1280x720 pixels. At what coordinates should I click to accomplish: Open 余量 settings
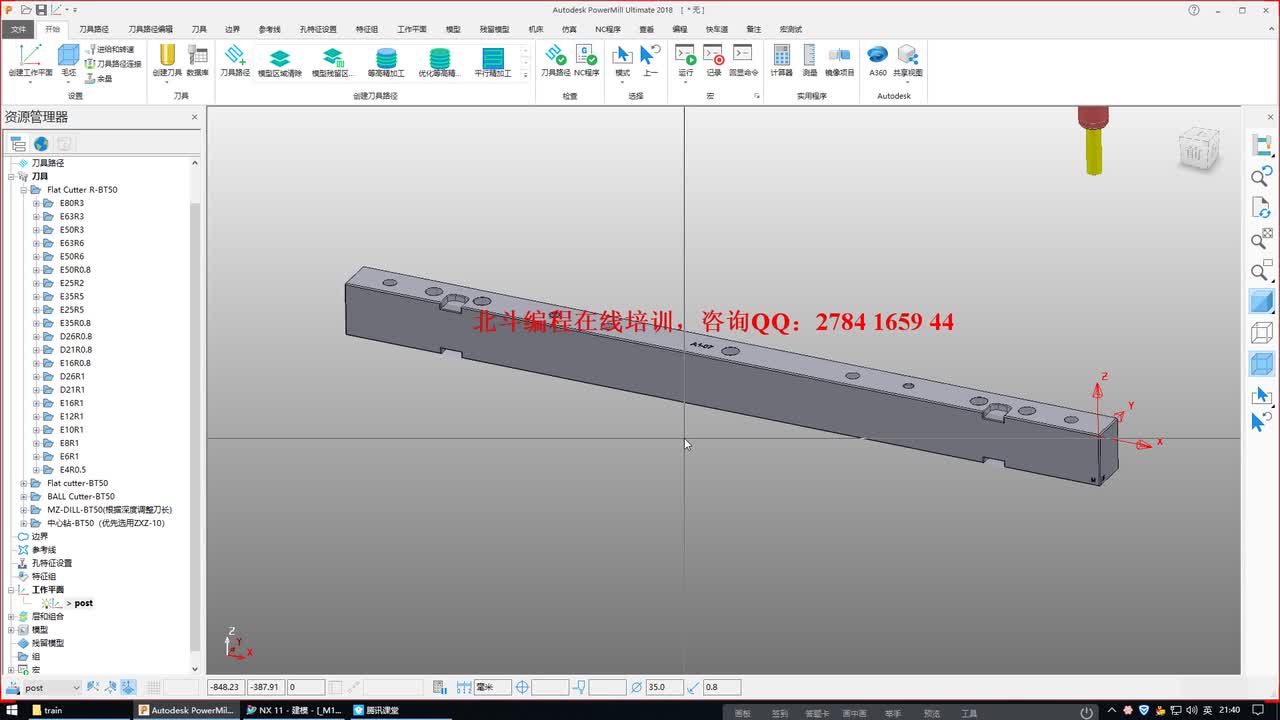click(99, 78)
